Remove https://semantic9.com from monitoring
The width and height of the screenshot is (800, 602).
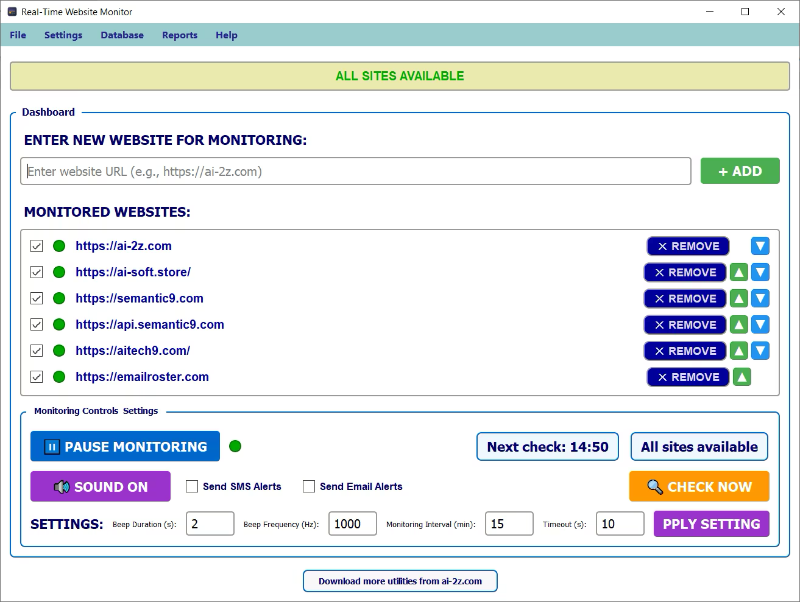[x=685, y=298]
